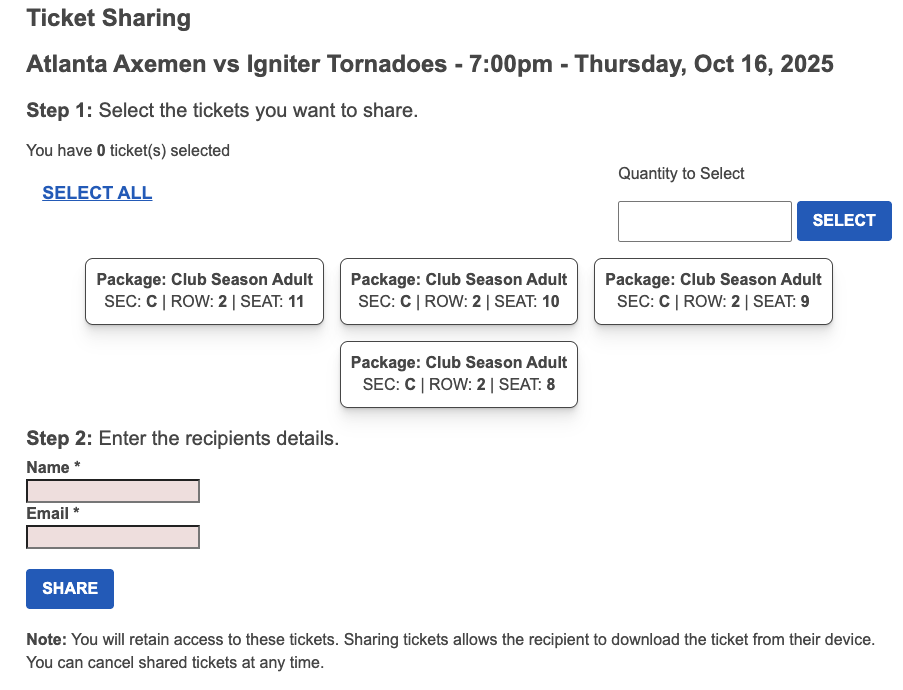
Task: Click the SELECT ALL link
Action: (97, 193)
